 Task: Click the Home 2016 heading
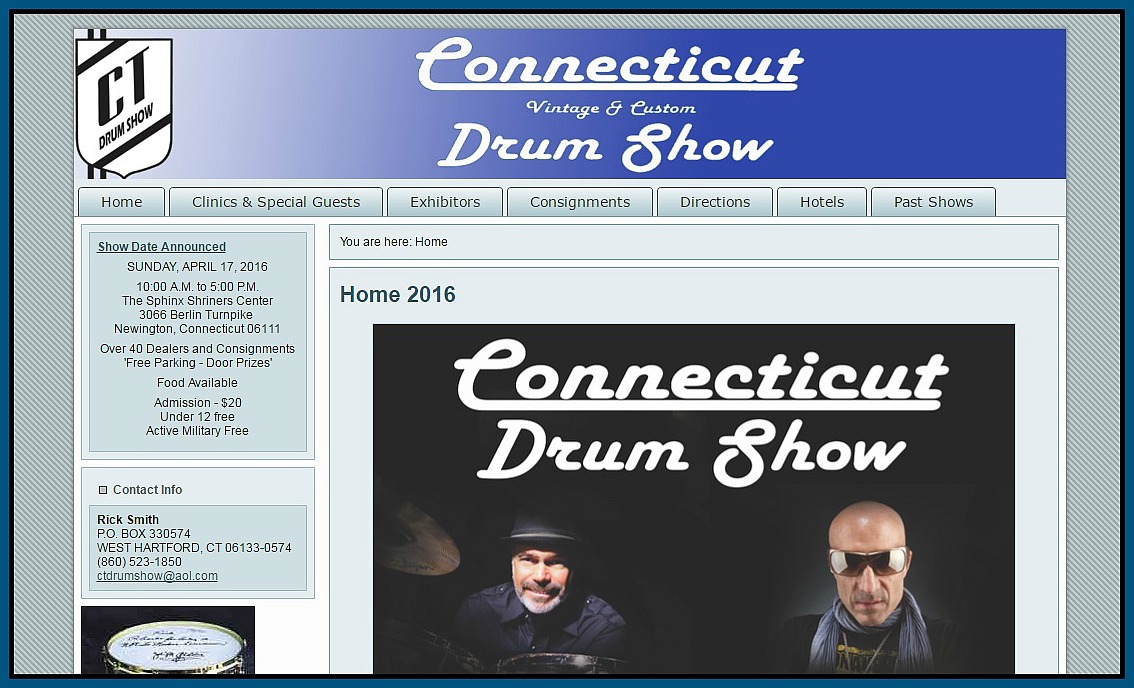(397, 295)
